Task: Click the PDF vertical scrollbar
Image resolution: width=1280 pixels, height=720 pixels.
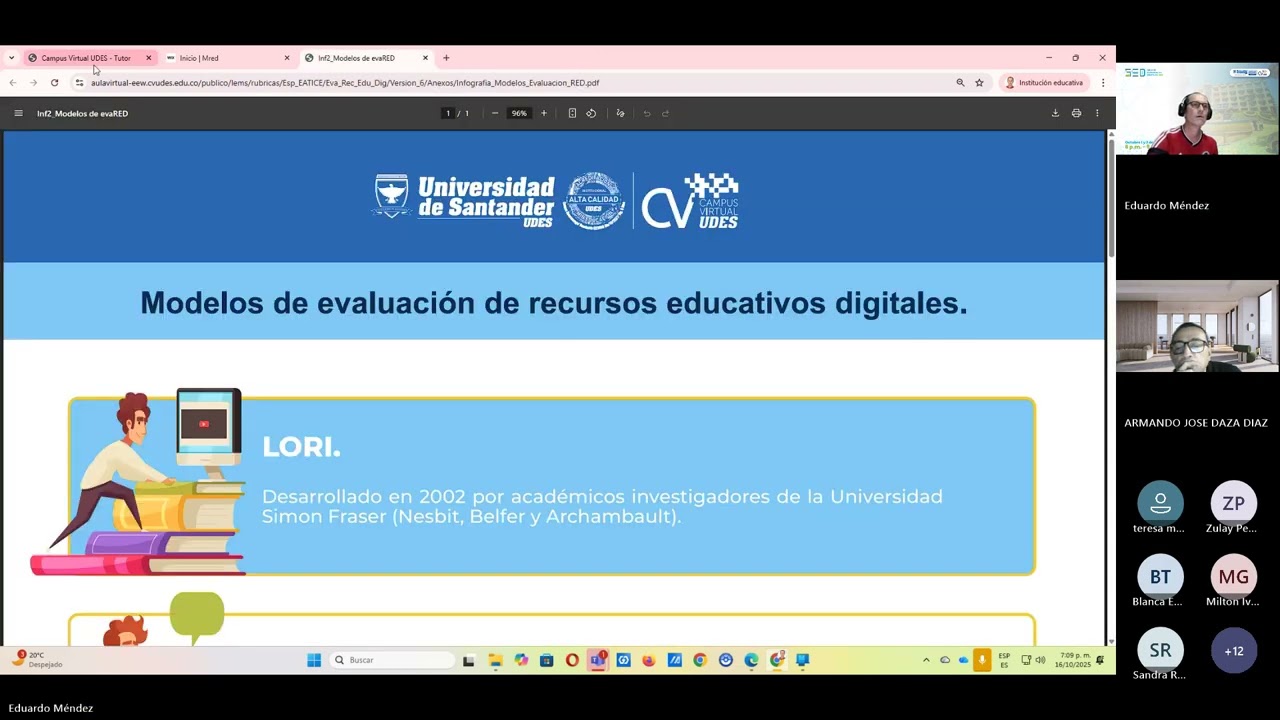Action: click(1110, 197)
